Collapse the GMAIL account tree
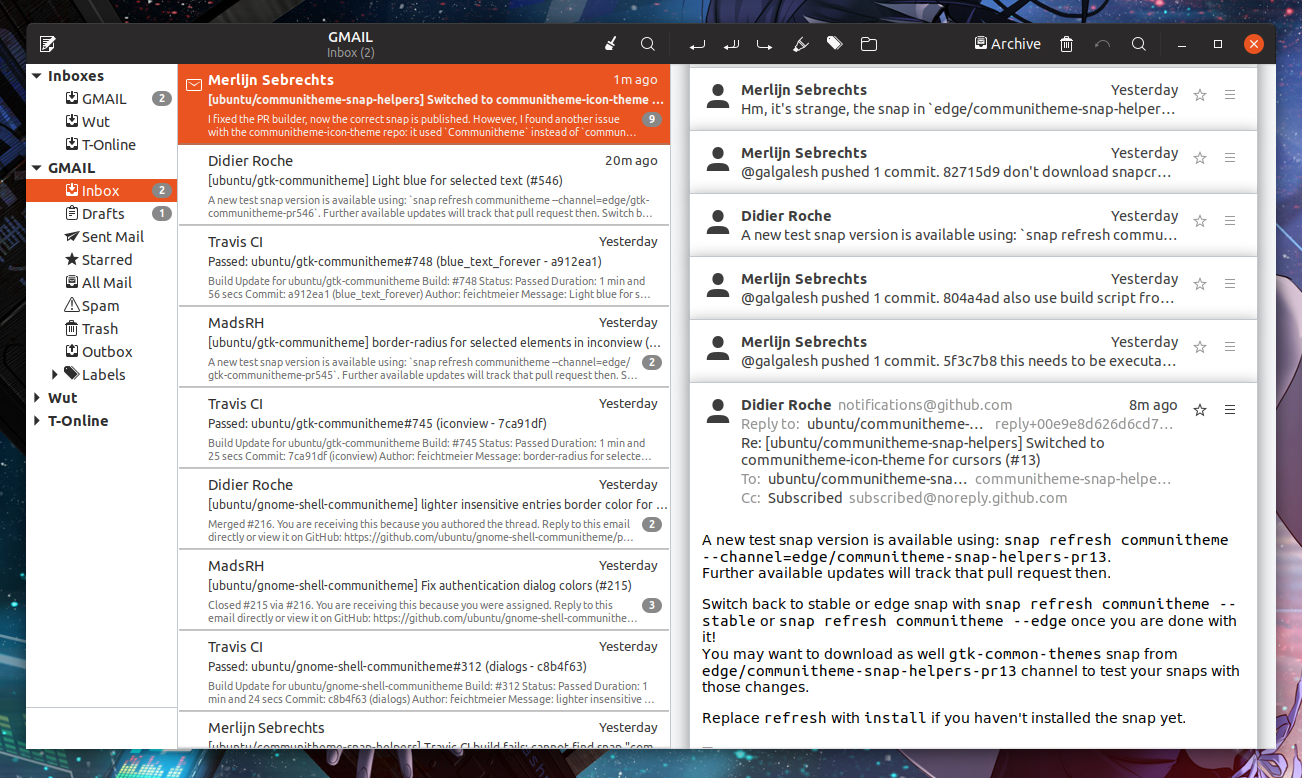Image resolution: width=1302 pixels, height=778 pixels. click(37, 168)
